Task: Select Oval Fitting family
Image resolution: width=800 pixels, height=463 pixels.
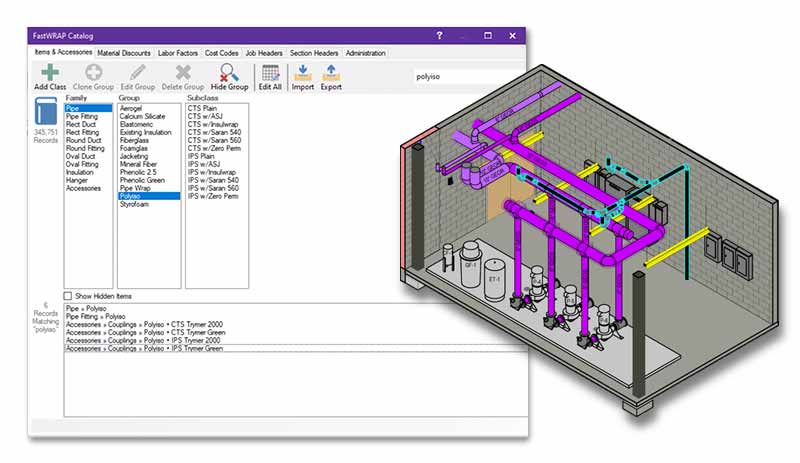Action: [x=88, y=164]
